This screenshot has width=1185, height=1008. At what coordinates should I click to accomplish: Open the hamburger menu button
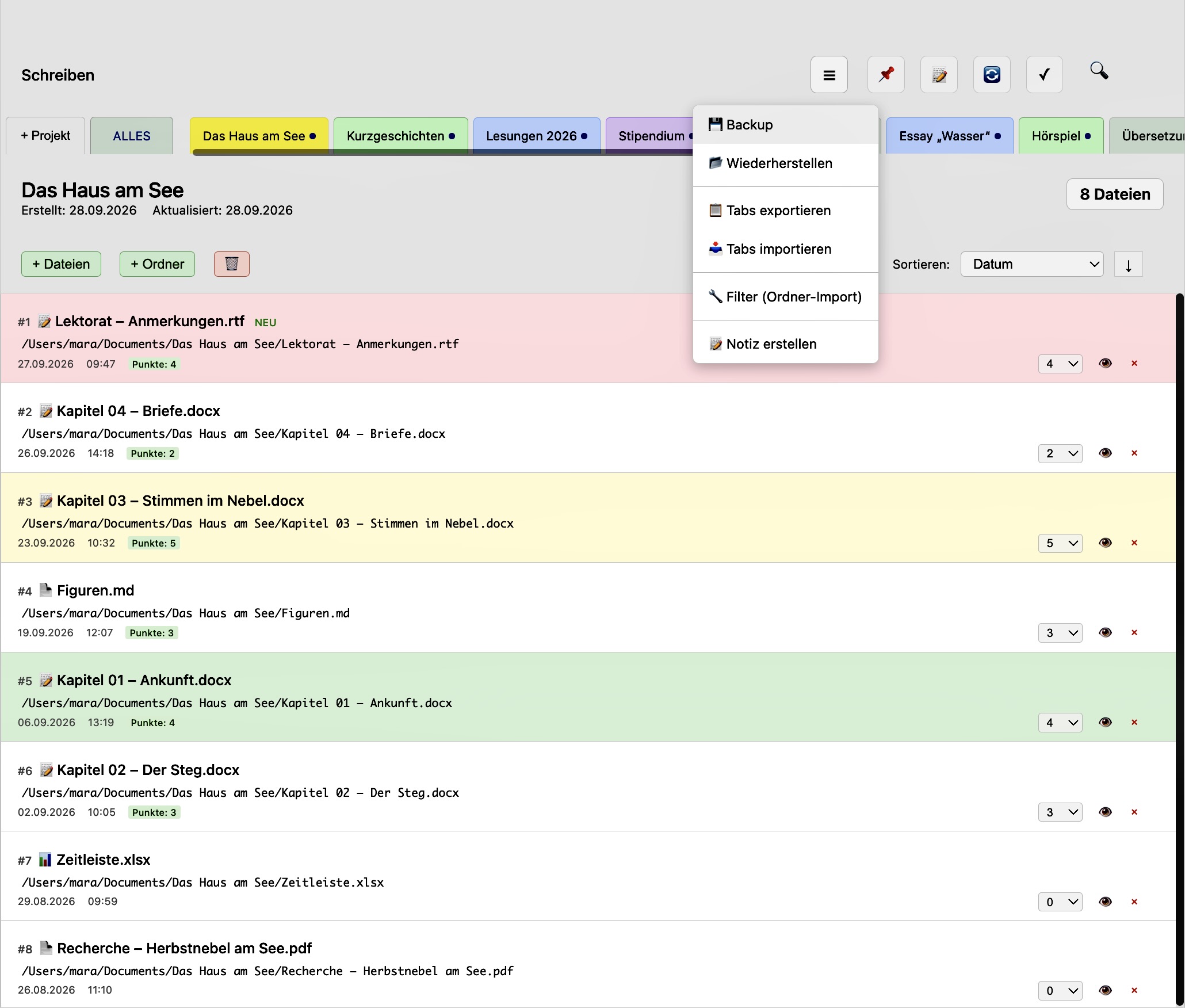click(829, 75)
